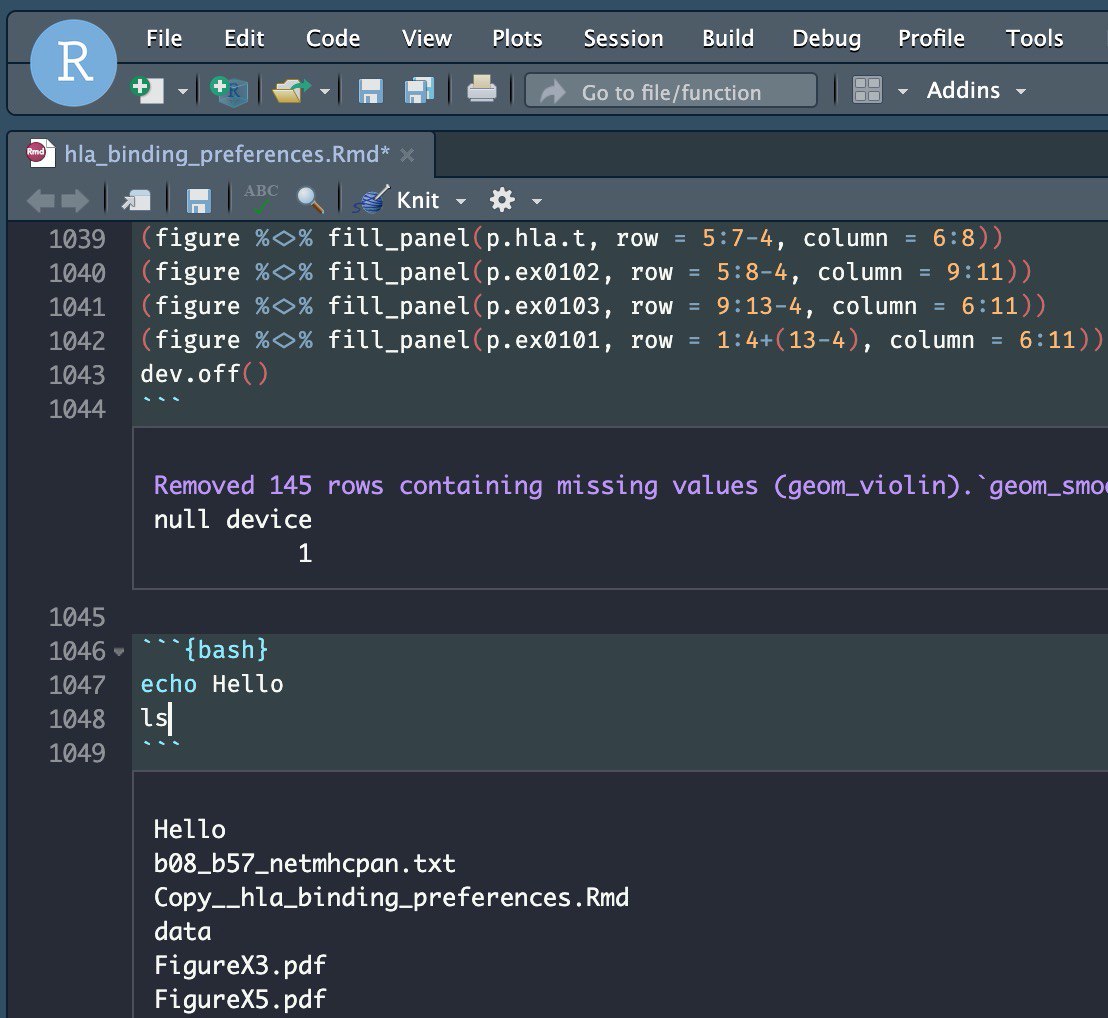Click line number 1039 in gutter
The height and width of the screenshot is (1018, 1108).
[77, 239]
